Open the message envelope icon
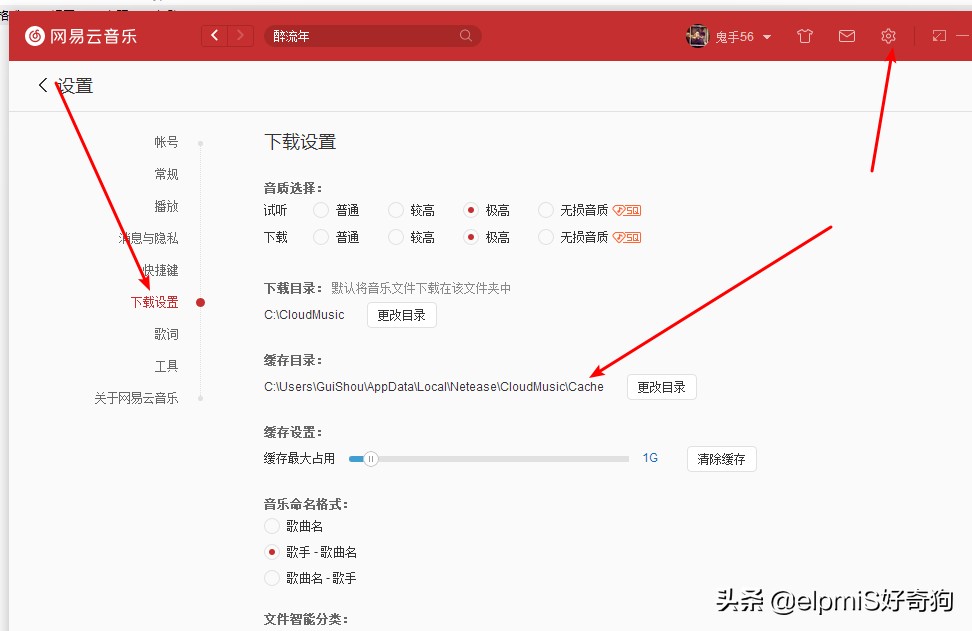 [x=846, y=35]
